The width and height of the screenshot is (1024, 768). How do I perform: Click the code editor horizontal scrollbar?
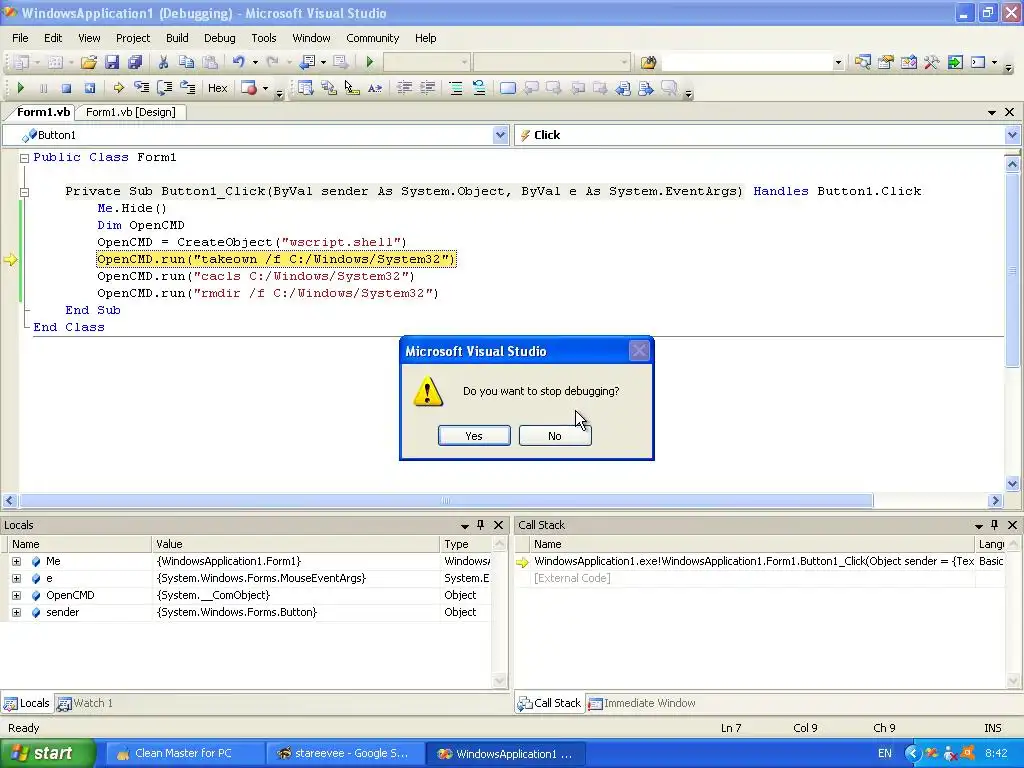(446, 501)
